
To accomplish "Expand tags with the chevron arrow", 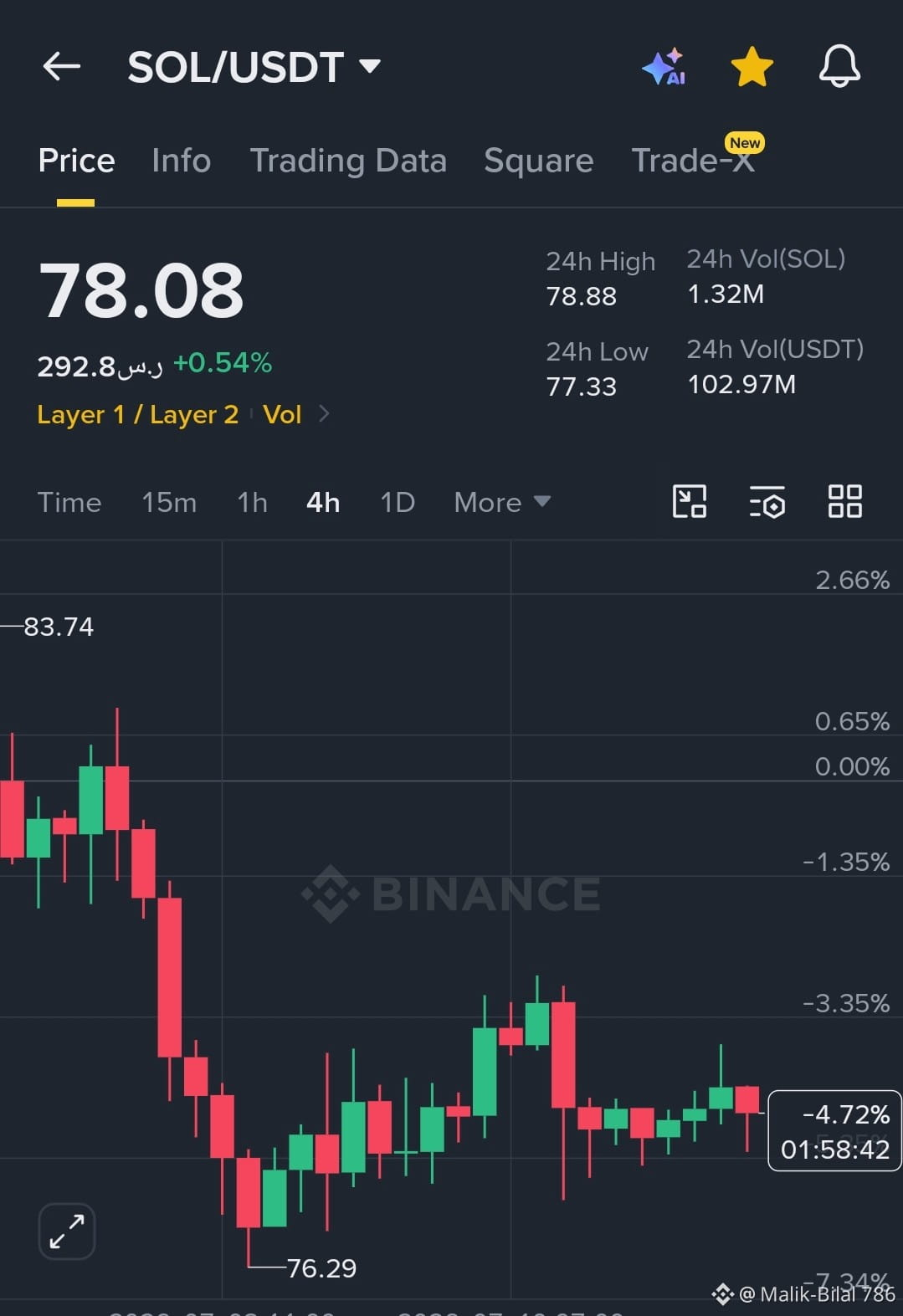I will pos(324,413).
